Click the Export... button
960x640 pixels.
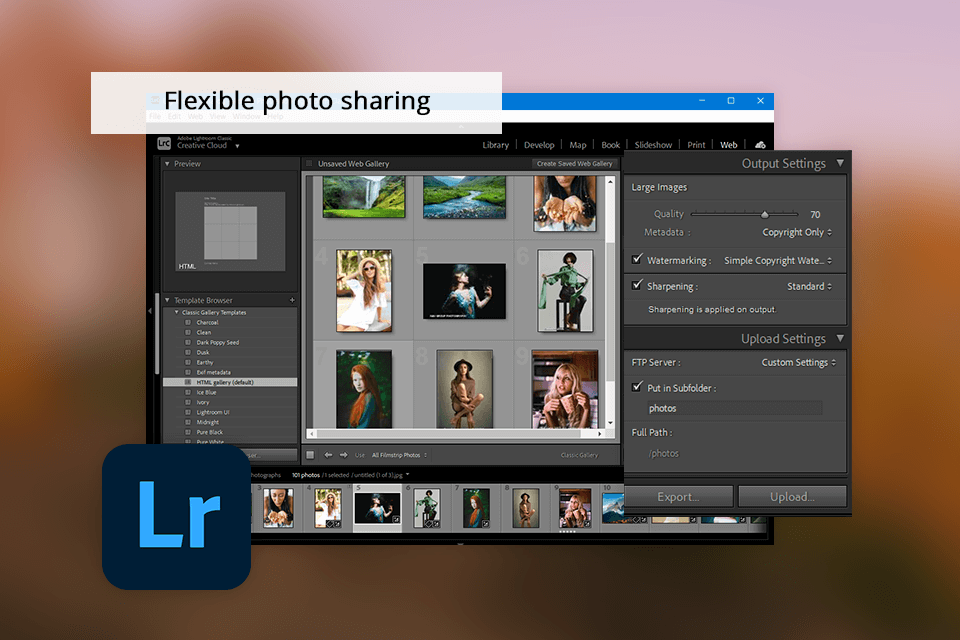pyautogui.click(x=678, y=497)
